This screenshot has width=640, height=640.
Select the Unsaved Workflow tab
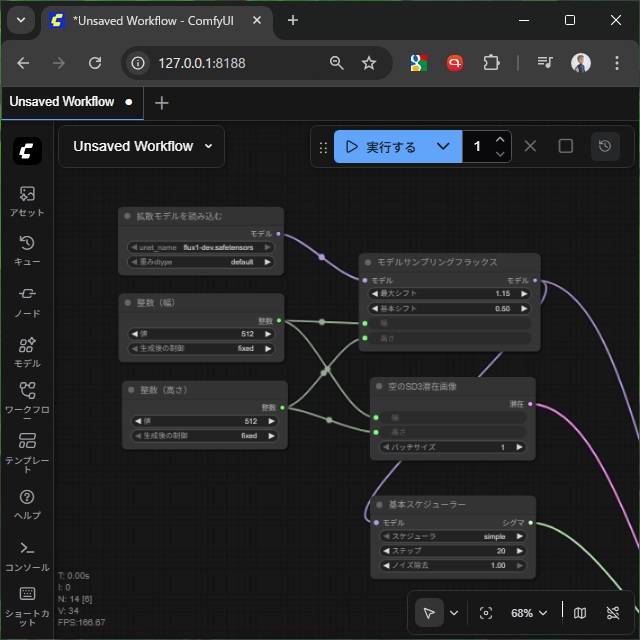62,102
